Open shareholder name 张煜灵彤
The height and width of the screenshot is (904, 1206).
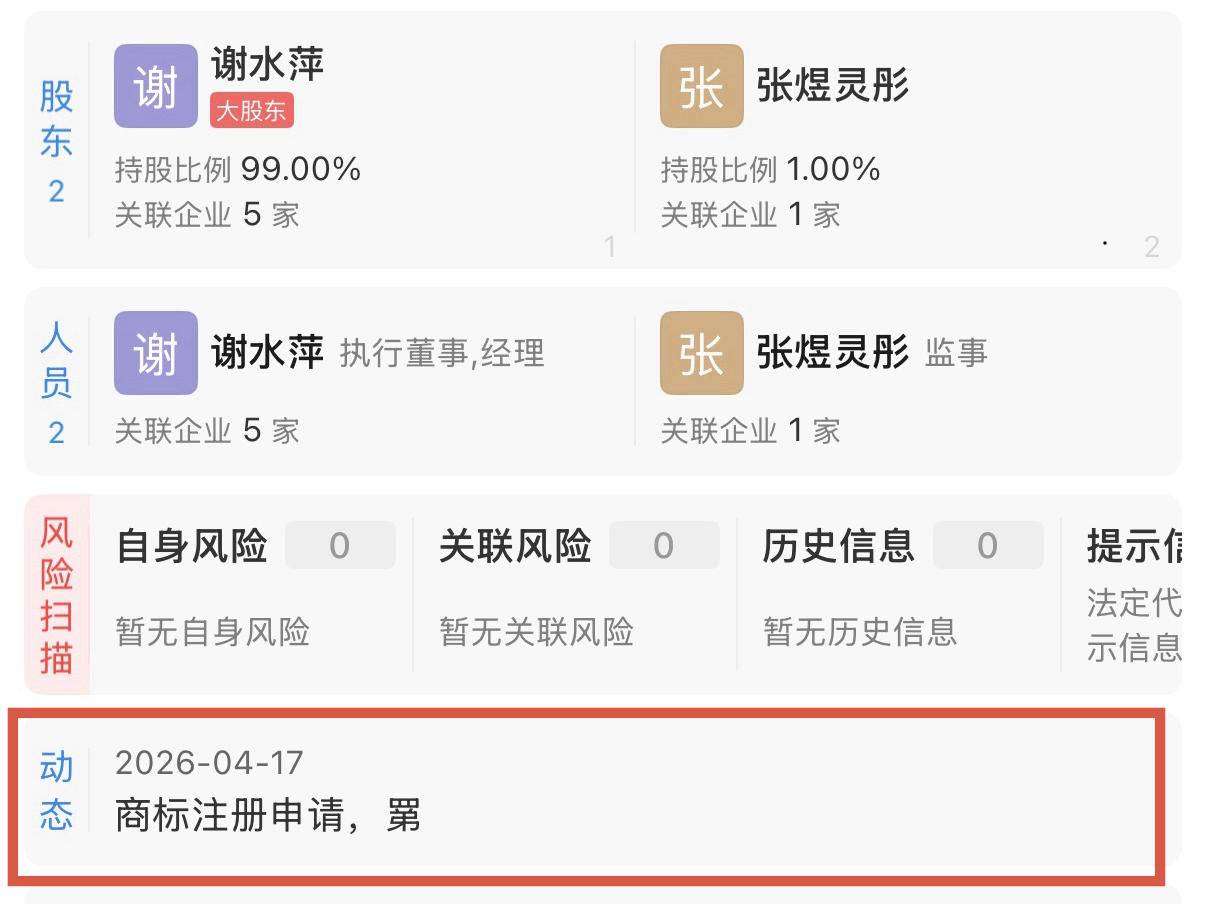click(832, 86)
